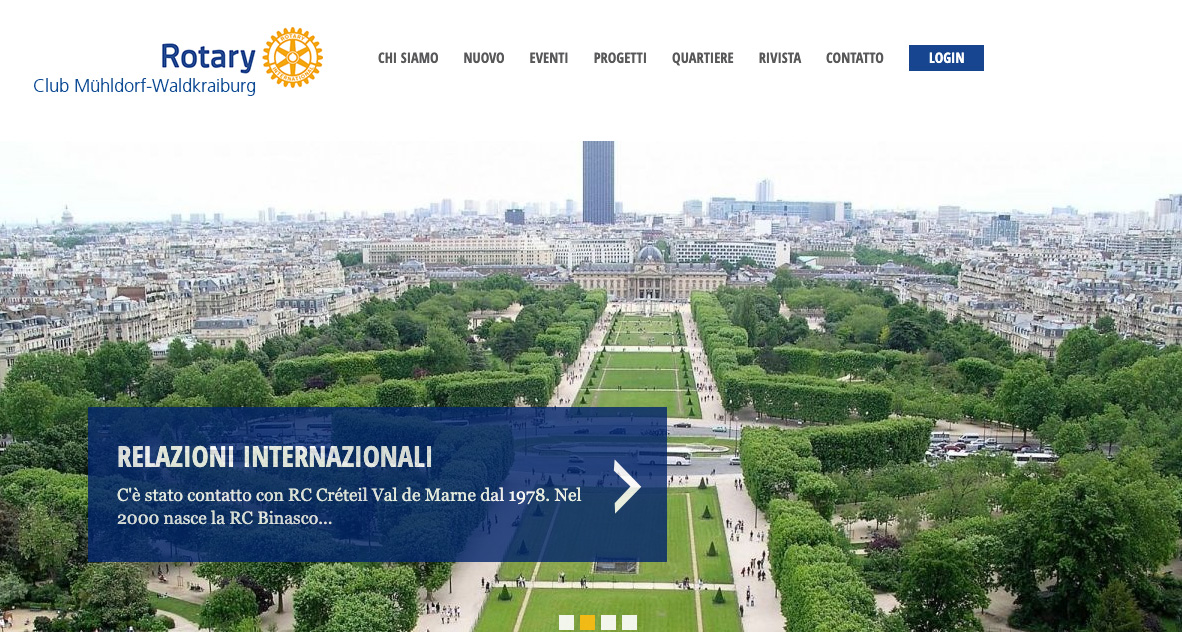Open the Quartiere navigation item
1182x632 pixels.
click(703, 58)
